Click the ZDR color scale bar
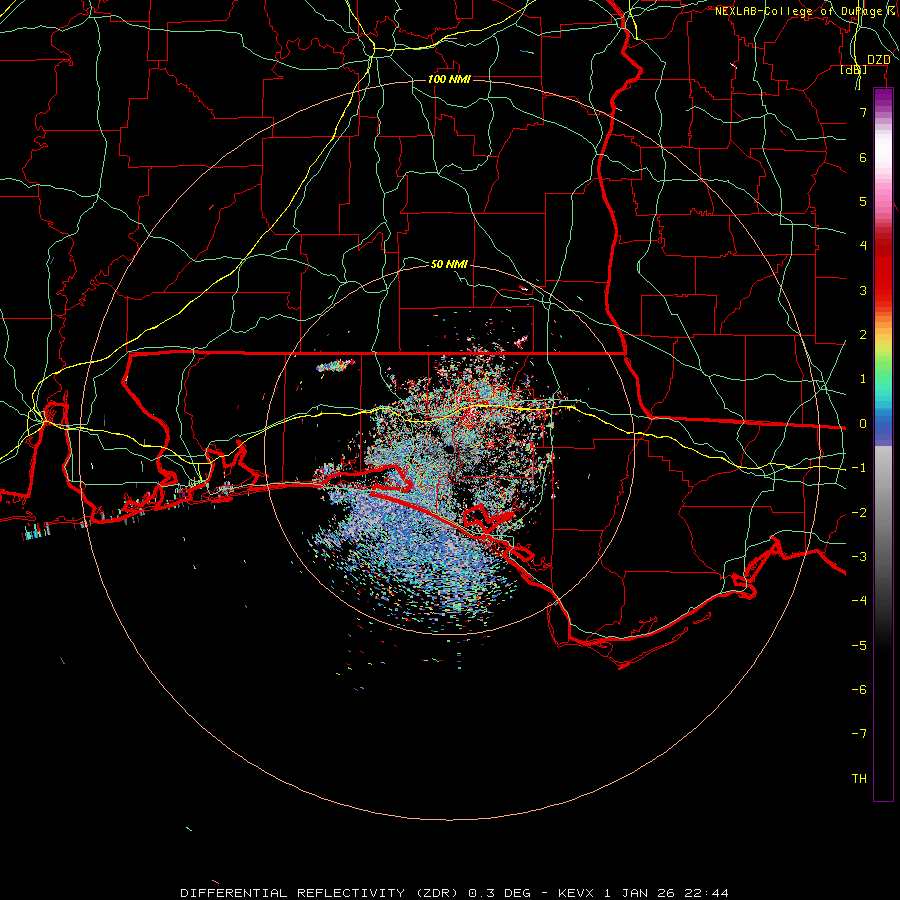Image resolution: width=900 pixels, height=900 pixels. click(x=883, y=444)
